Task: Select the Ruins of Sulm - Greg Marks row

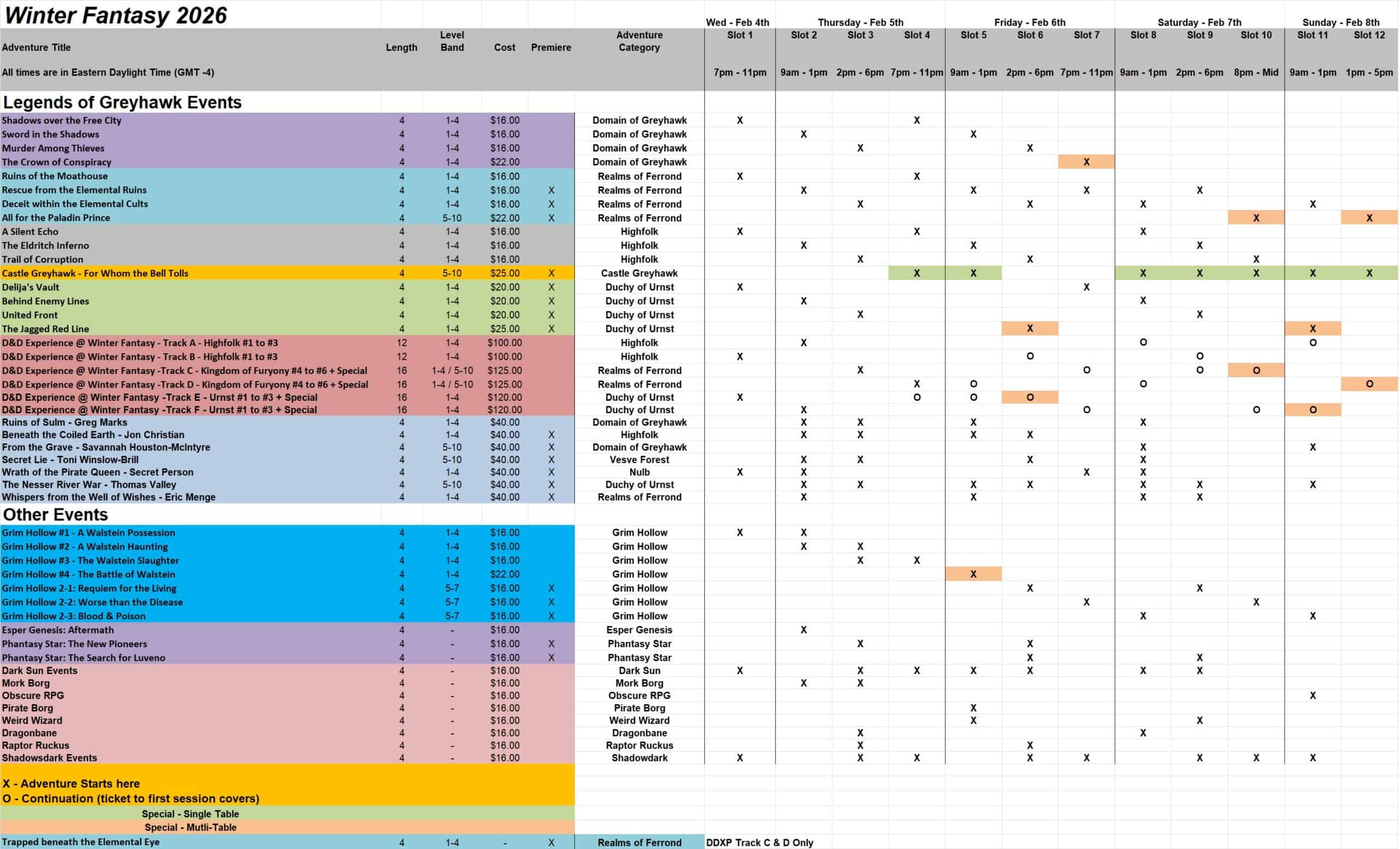Action: [x=64, y=423]
